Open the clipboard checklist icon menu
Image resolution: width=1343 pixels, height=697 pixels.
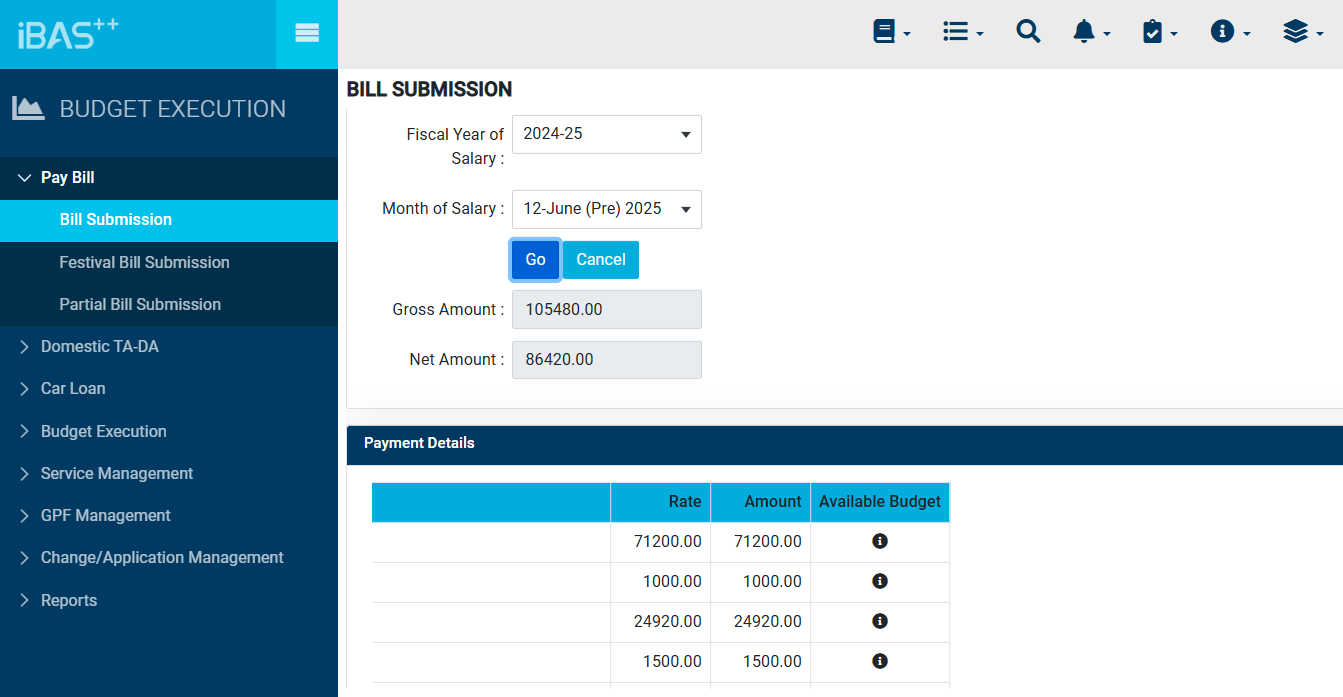(x=1159, y=33)
